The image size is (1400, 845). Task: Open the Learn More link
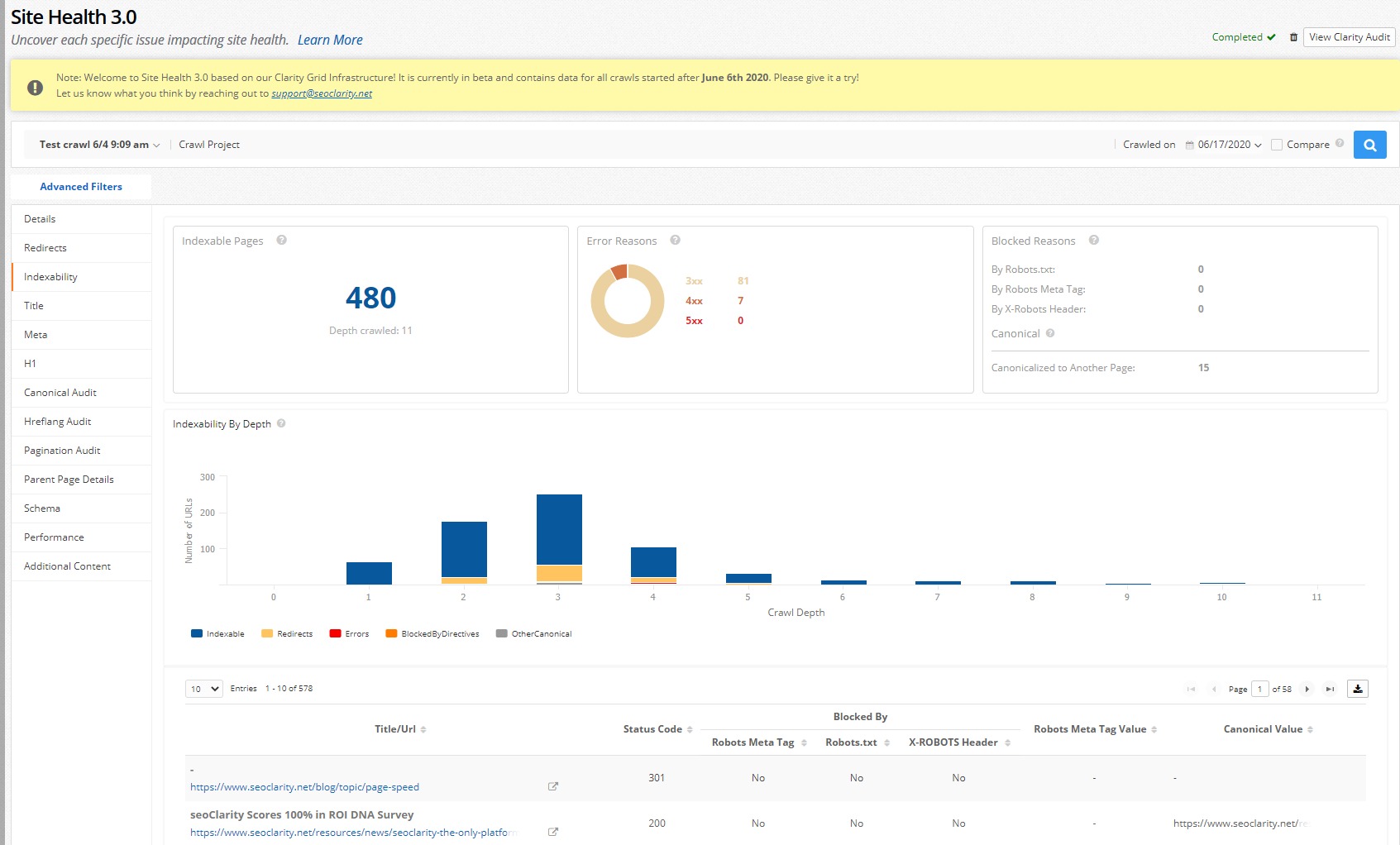330,40
